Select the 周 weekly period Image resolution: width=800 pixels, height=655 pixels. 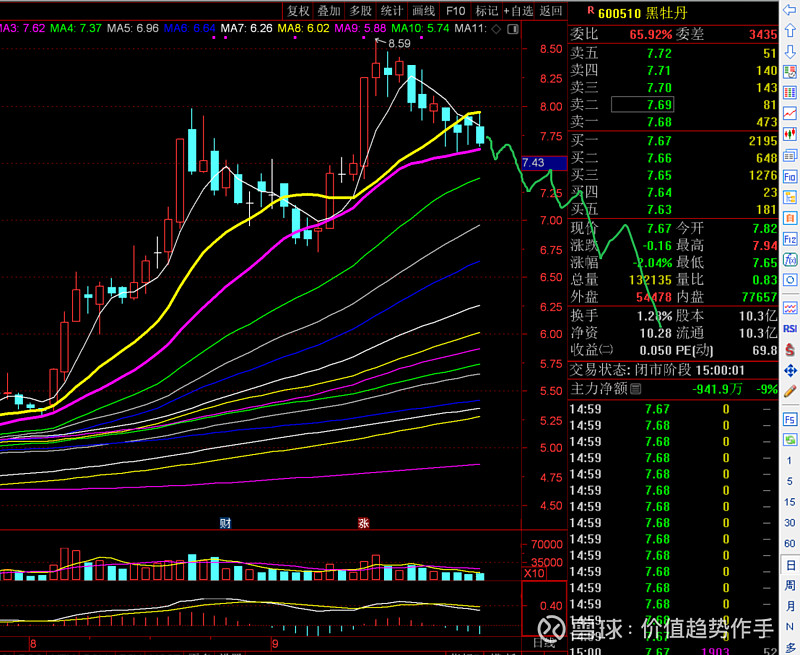point(790,585)
